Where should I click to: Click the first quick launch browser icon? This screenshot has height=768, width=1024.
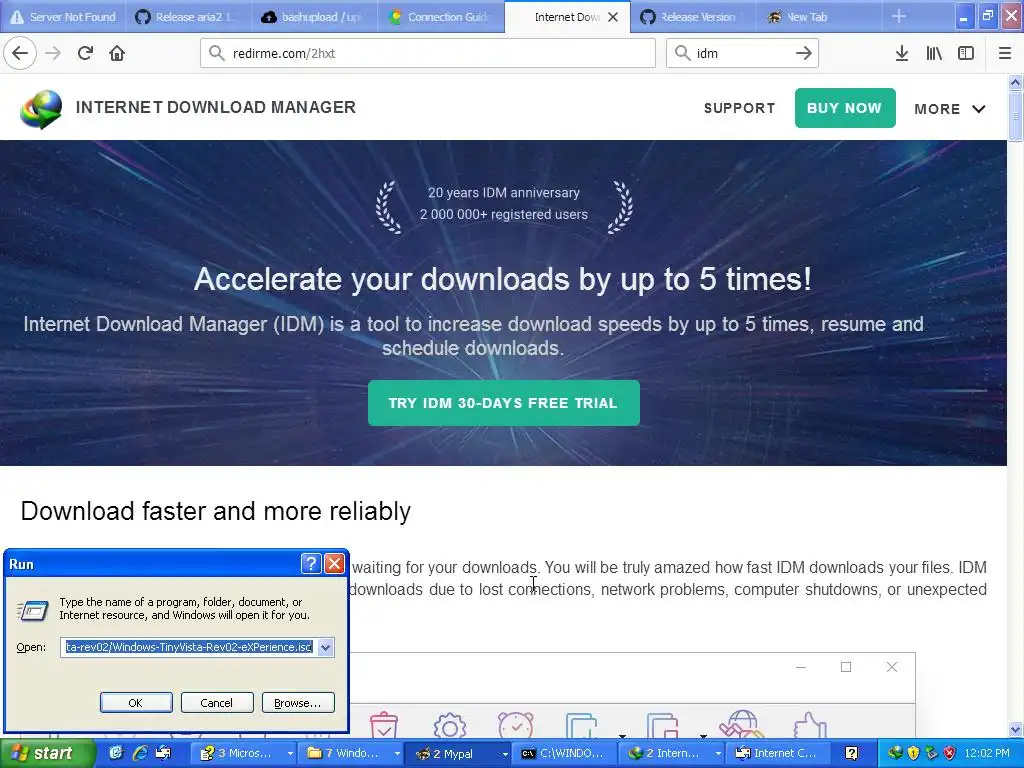(116, 753)
